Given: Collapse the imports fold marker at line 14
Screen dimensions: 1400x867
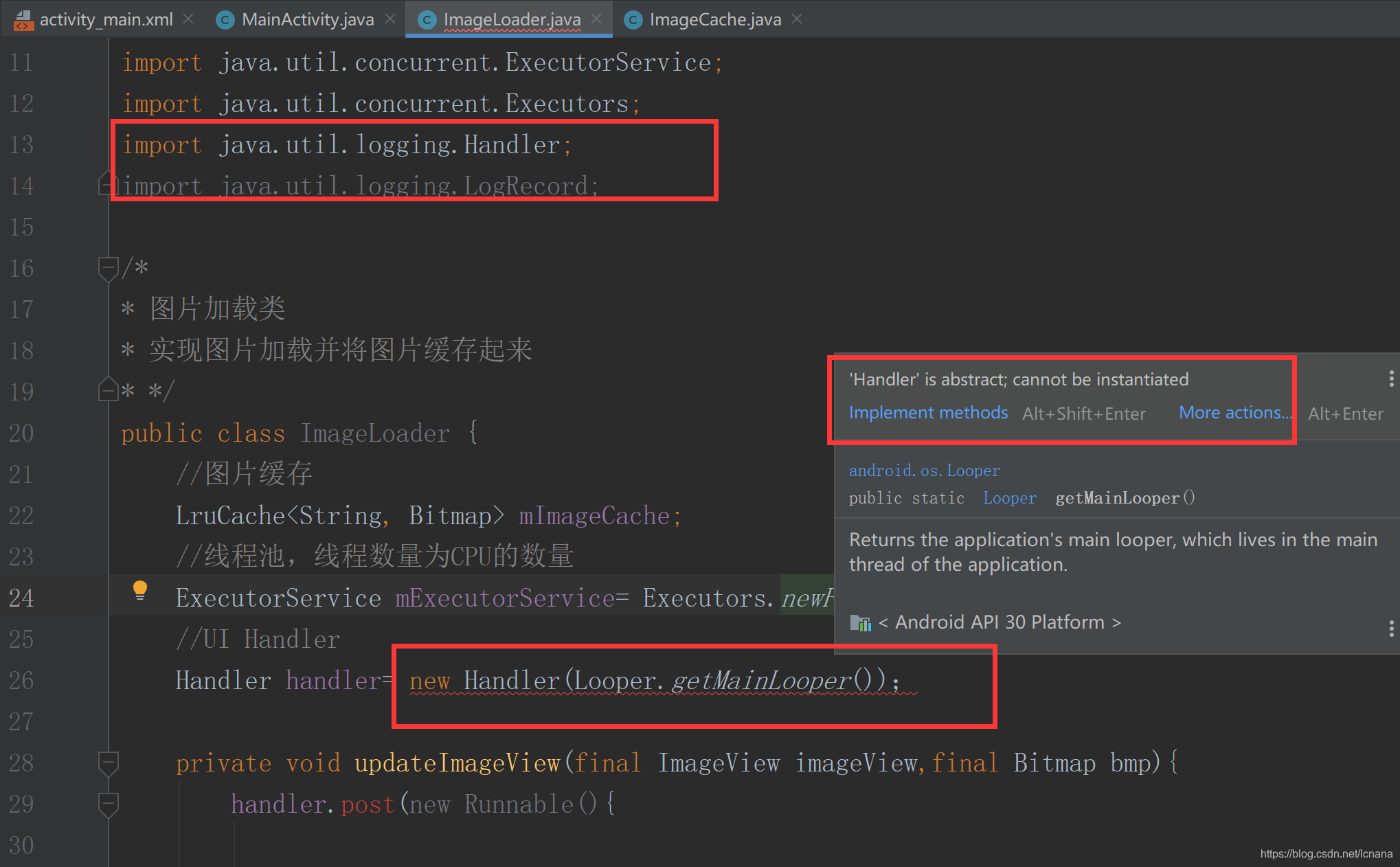Looking at the screenshot, I should coord(106,183).
